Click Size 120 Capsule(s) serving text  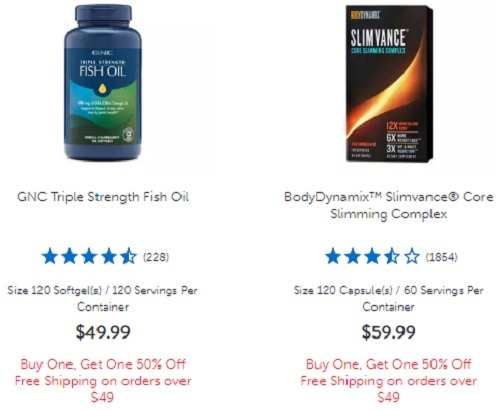point(389,298)
